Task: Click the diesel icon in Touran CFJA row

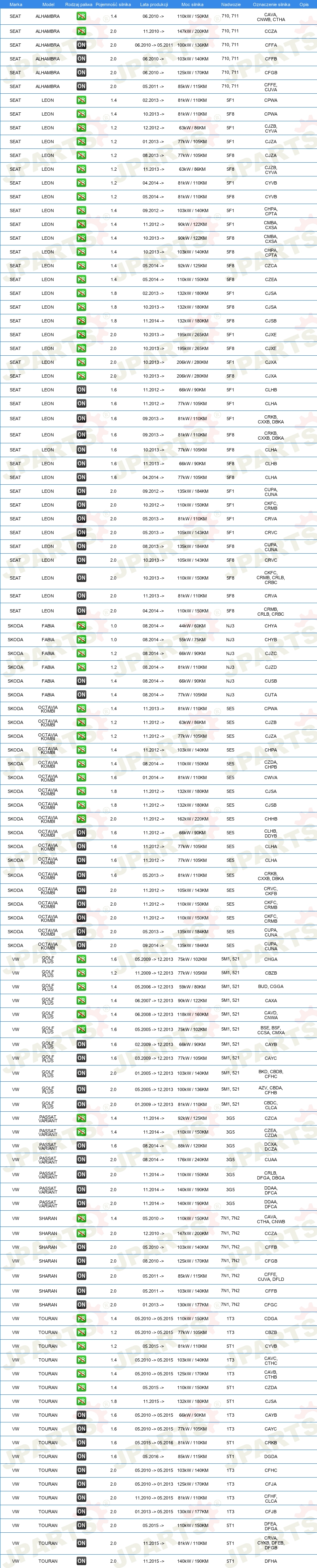Action: [x=81, y=1484]
